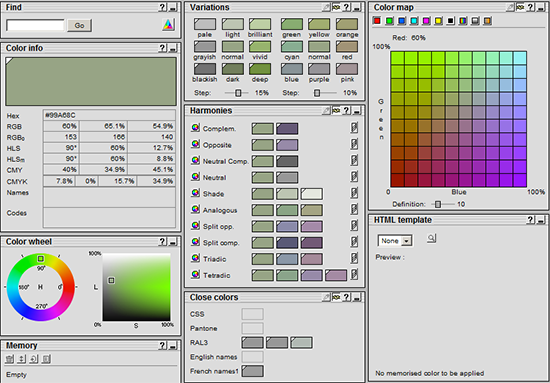Viewport: 550px width, 383px height.
Task: Click the Find text input field
Action: click(x=35, y=25)
